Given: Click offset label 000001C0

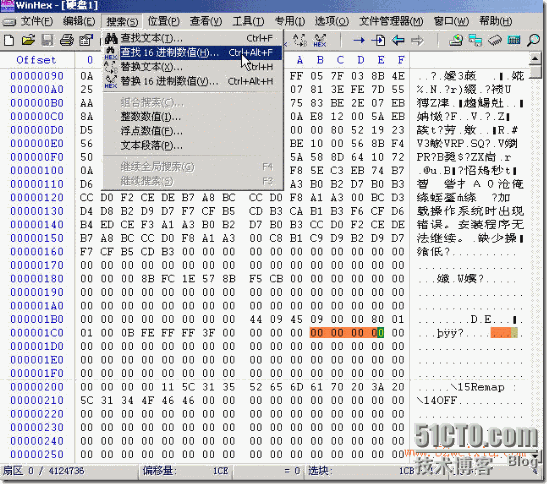Looking at the screenshot, I should click(37, 333).
